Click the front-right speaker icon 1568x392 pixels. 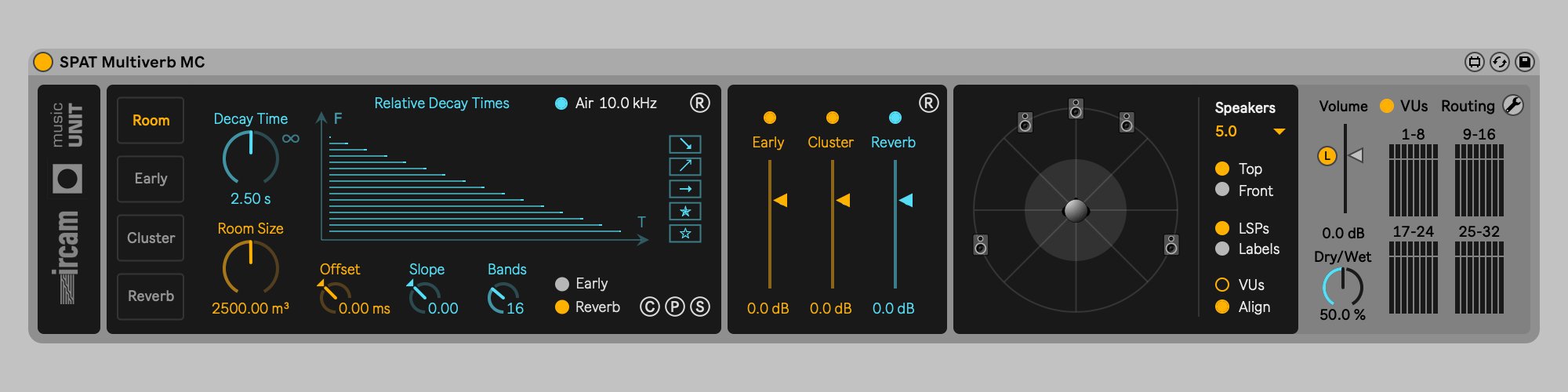click(x=1127, y=122)
